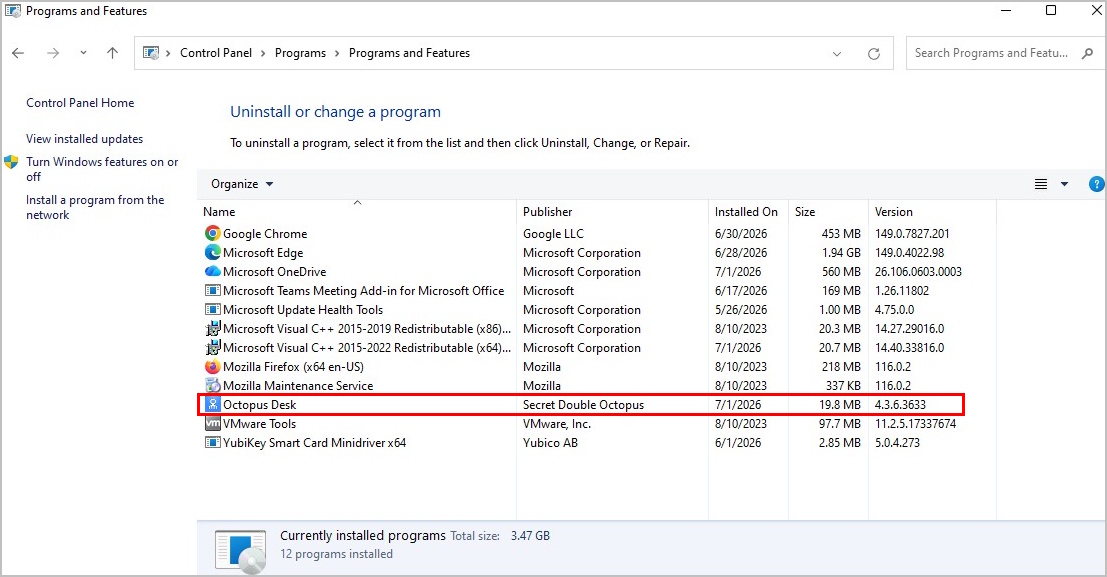Click the Microsoft OneDrive cloud icon

coord(213,271)
